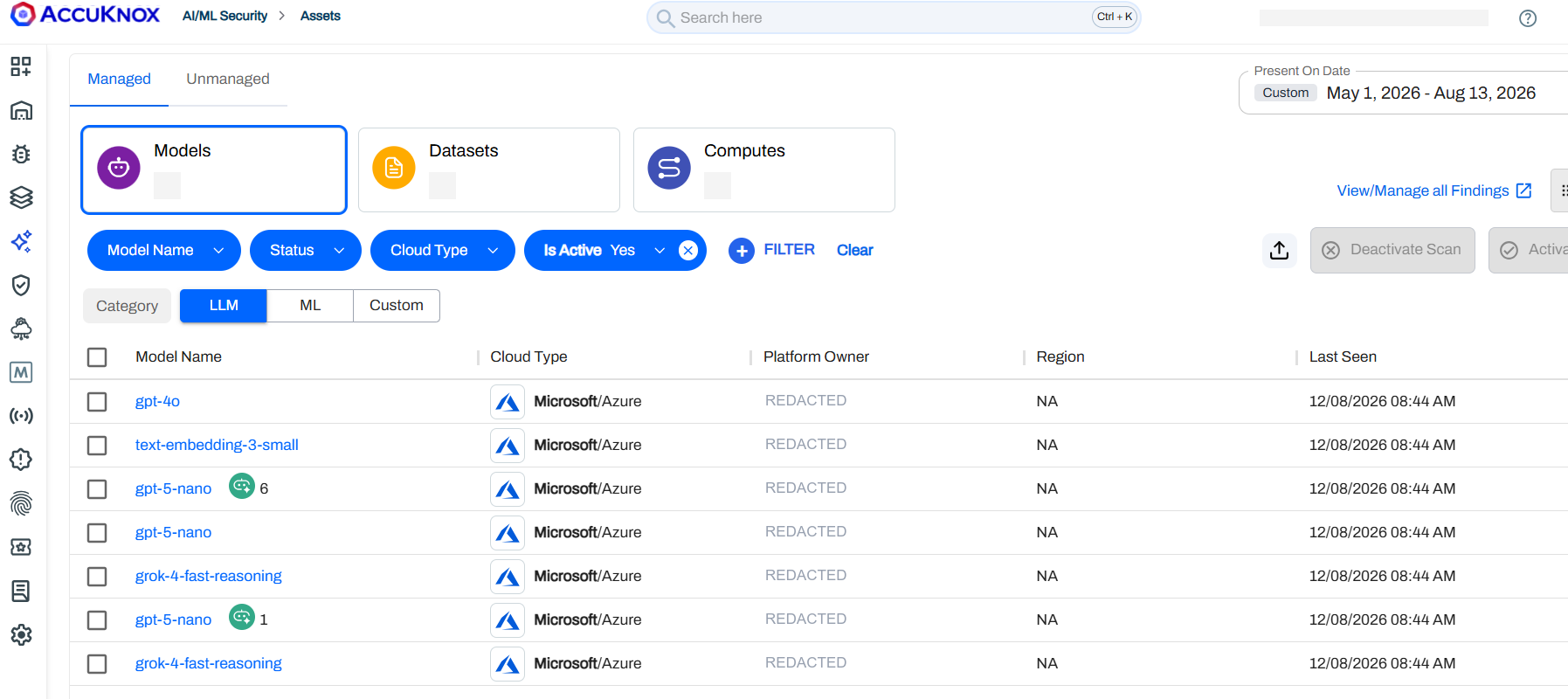Click the hexagonal badge sidebar icon
The height and width of the screenshot is (699, 1568).
pos(21,460)
